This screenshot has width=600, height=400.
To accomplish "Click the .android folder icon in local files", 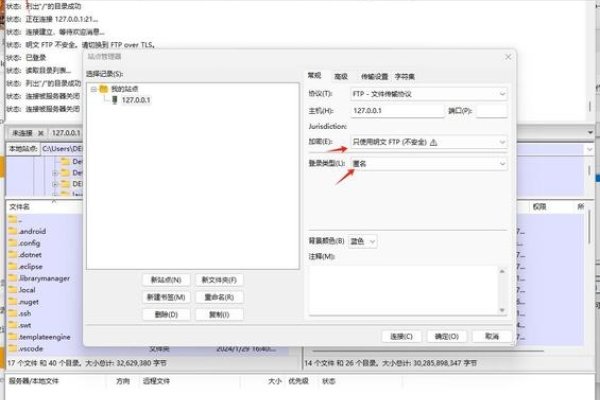I will 13,231.
